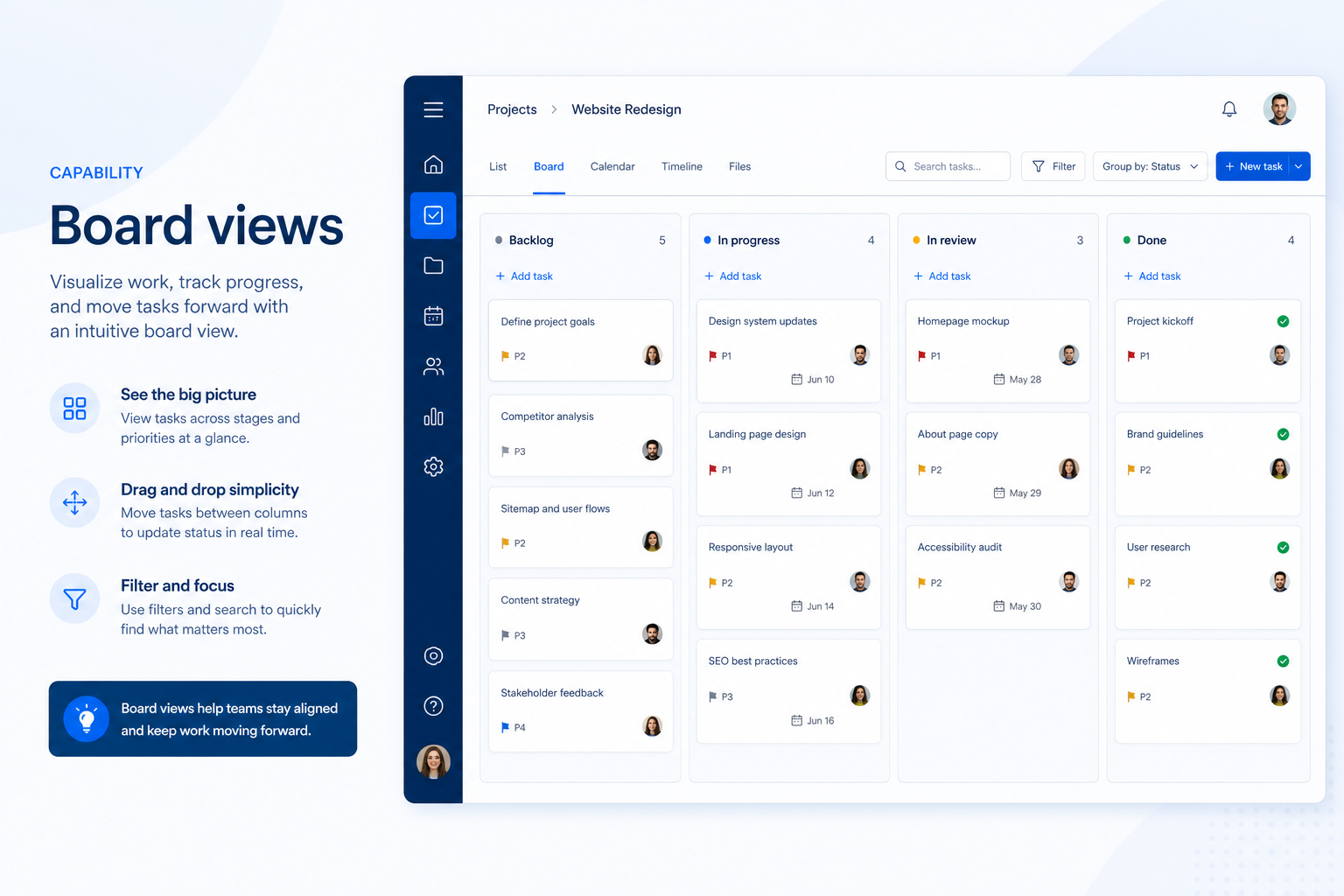This screenshot has height=896, width=1344.
Task: Click the assignee avatar on SEO best practices
Action: 860,696
